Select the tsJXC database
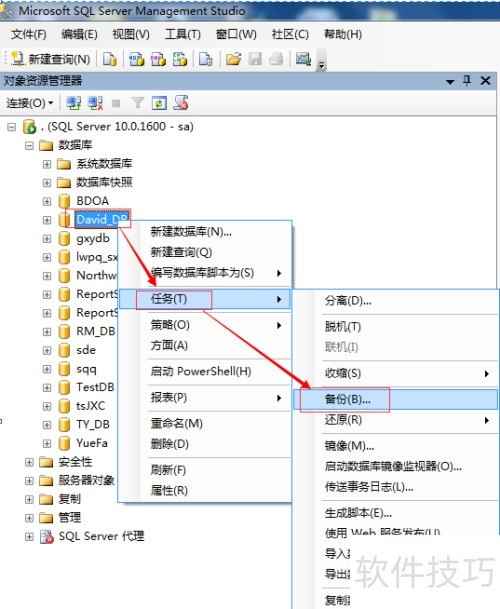Image resolution: width=500 pixels, height=609 pixels. (91, 406)
